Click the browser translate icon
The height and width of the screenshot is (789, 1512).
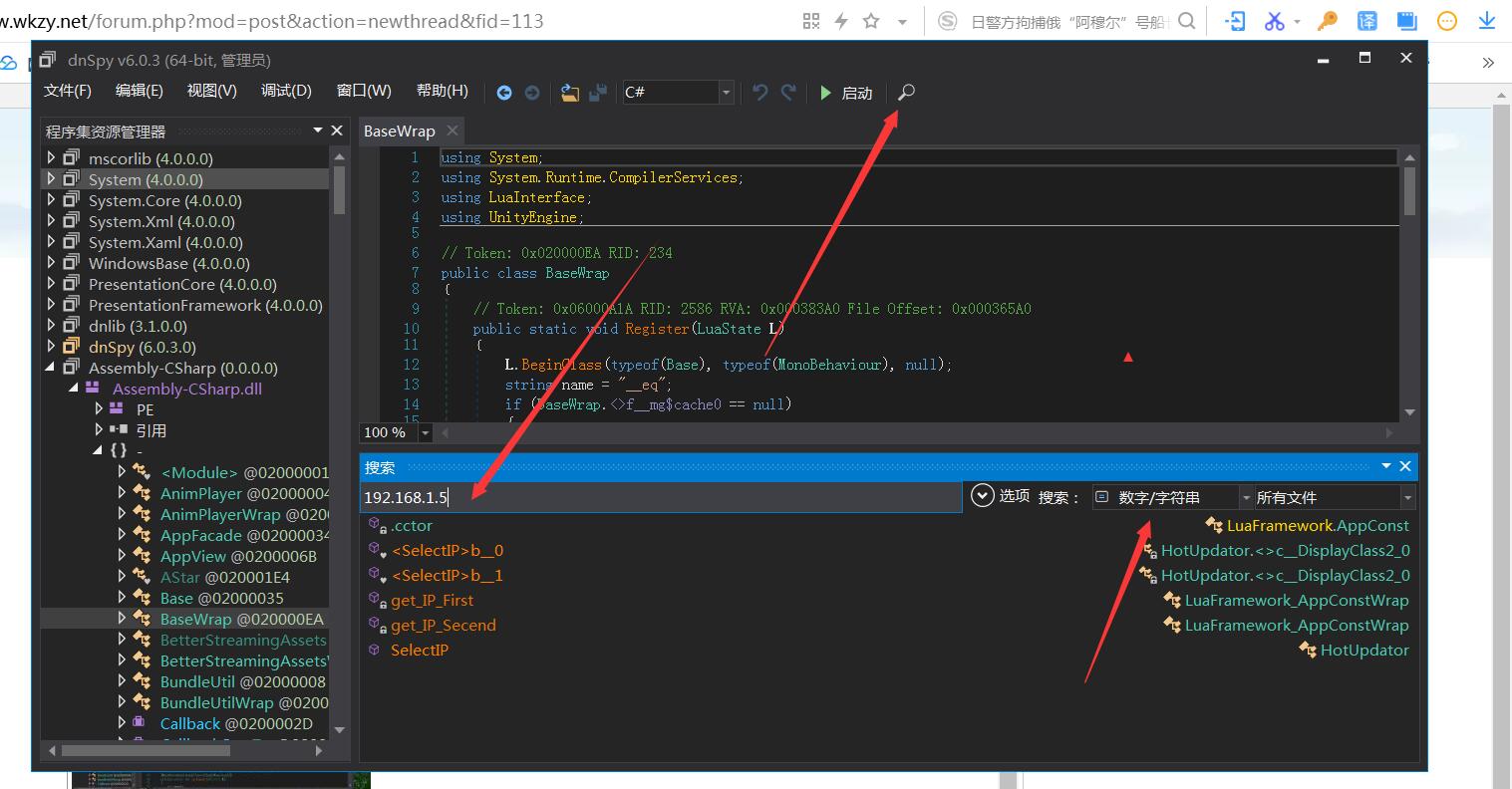coord(1366,21)
